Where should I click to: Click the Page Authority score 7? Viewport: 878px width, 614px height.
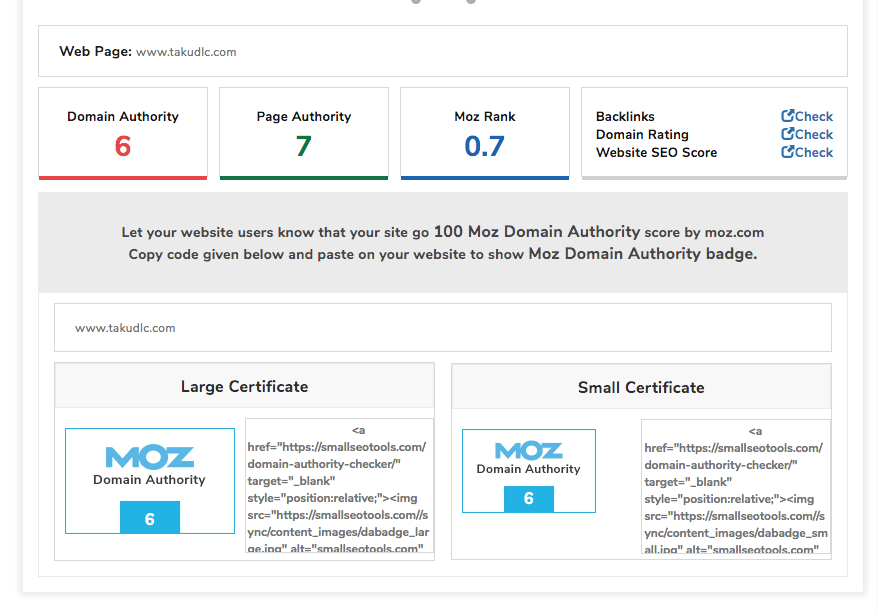pyautogui.click(x=303, y=147)
